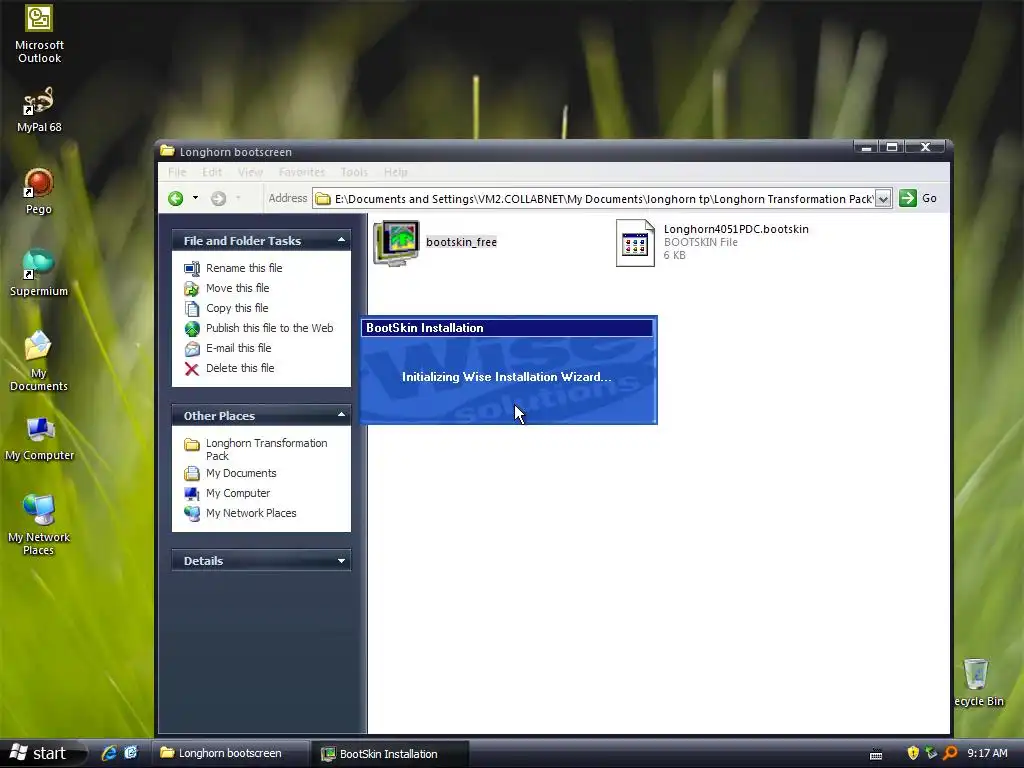Screen dimensions: 1024x768
Task: Go to Longhorn Transformation Pack folder
Action: (x=266, y=449)
